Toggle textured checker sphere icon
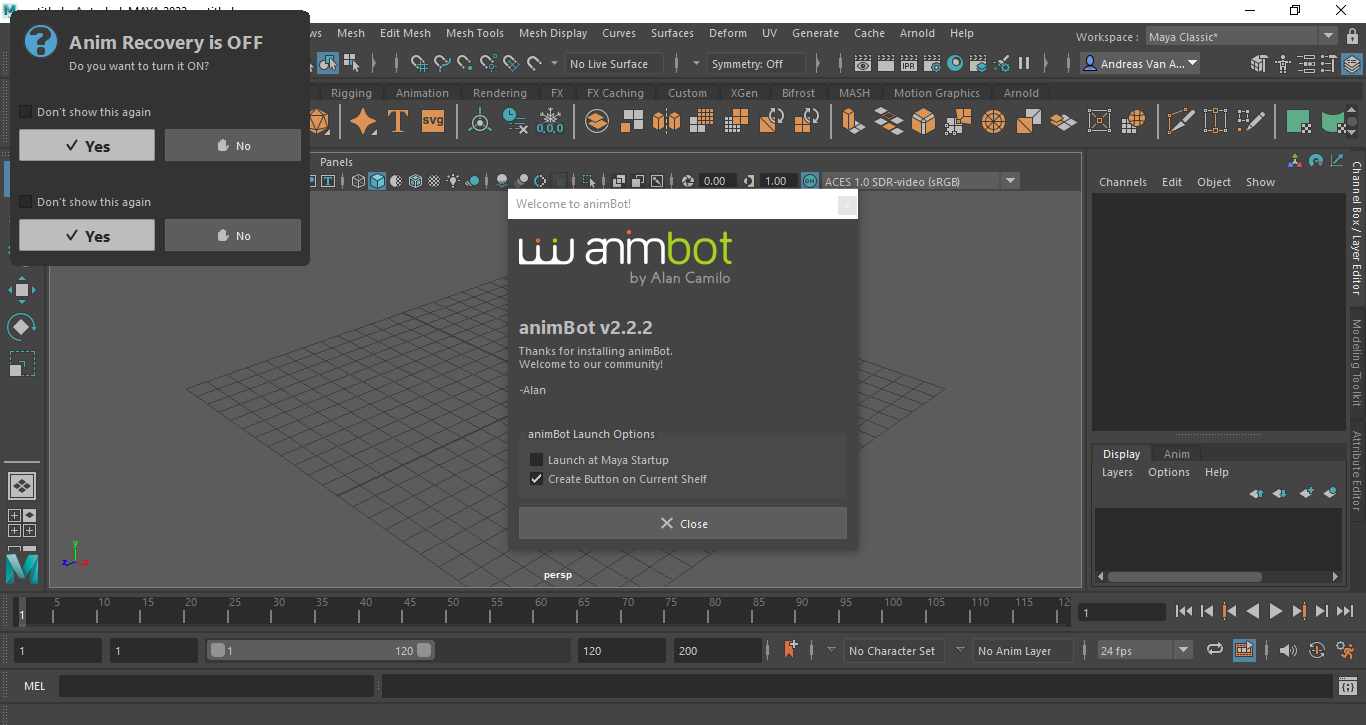 tap(434, 181)
